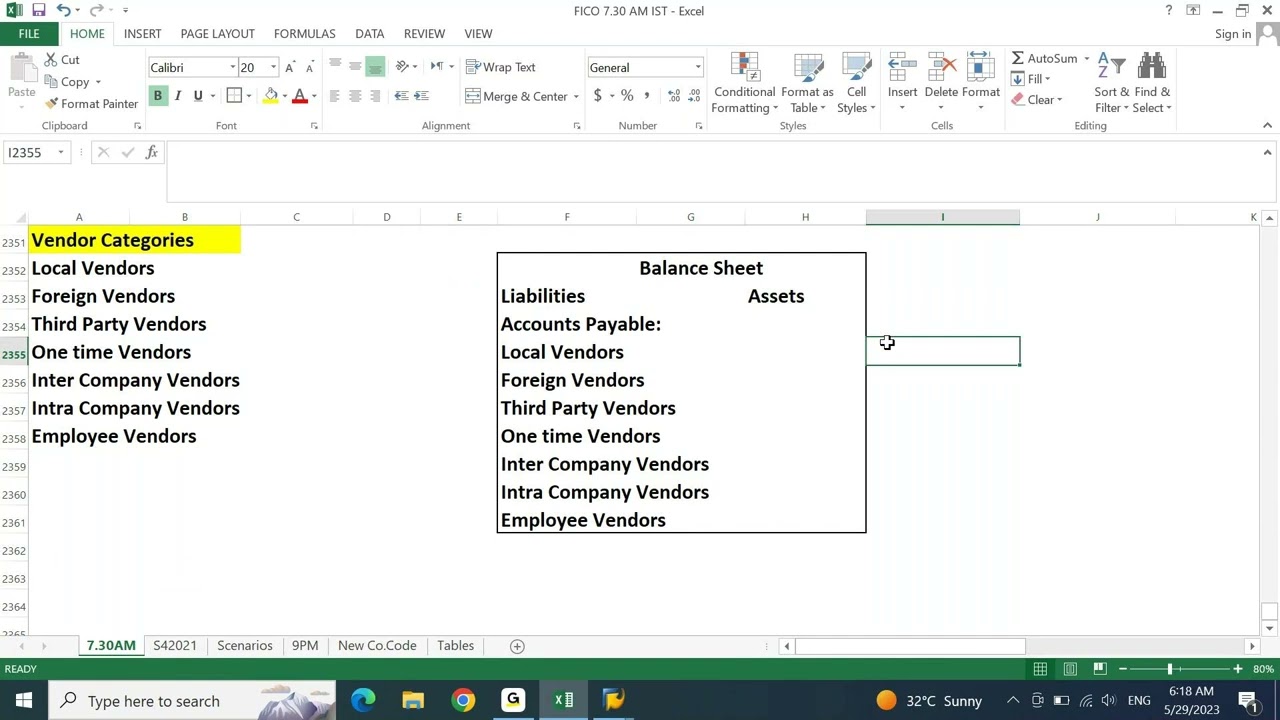
Task: Increase decimal places icon
Action: pos(674,96)
